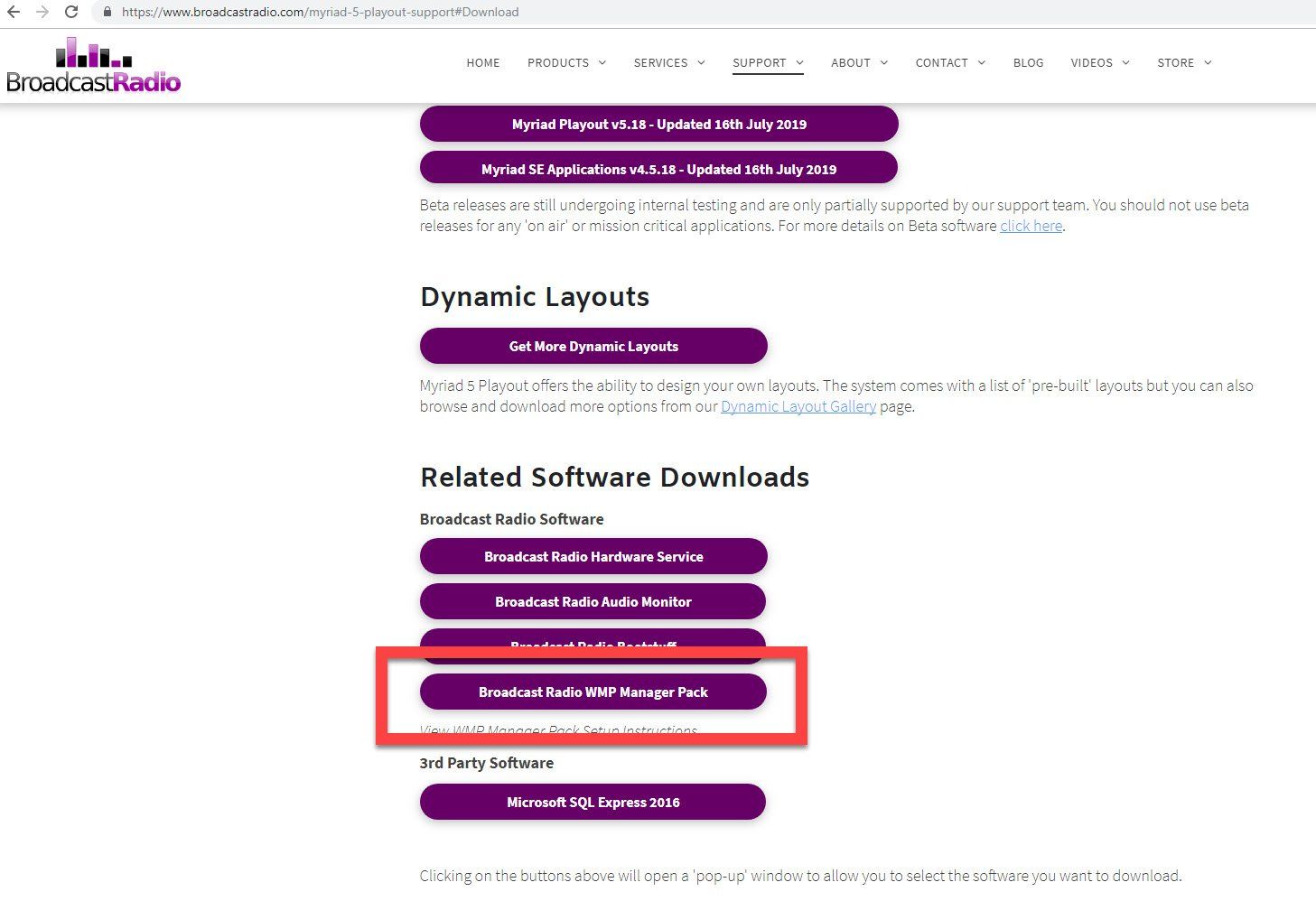Click Broadcast Radio Hardware Service button
1316x901 pixels.
tap(593, 556)
